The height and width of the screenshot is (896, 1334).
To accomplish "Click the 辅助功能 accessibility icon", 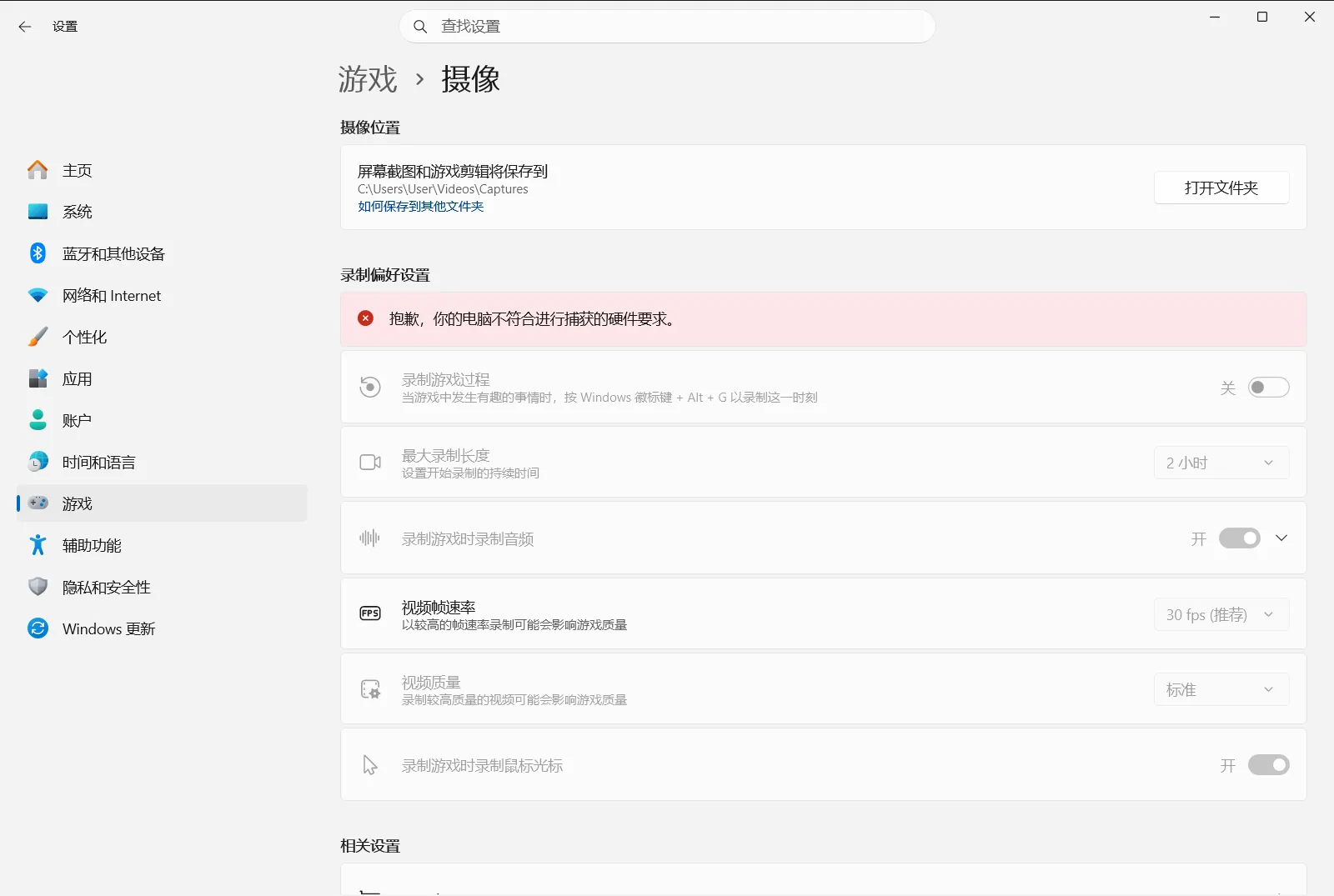I will tap(38, 545).
